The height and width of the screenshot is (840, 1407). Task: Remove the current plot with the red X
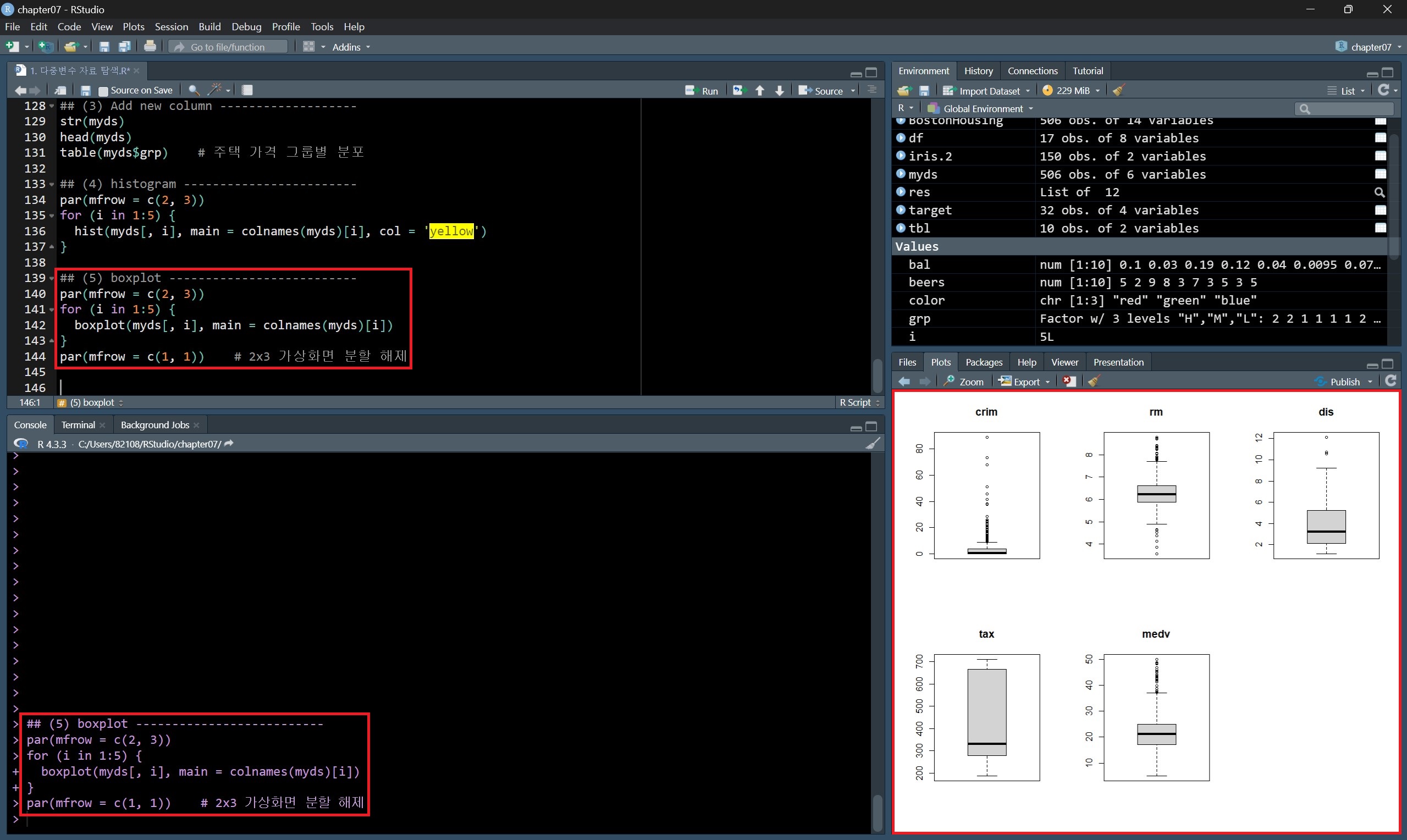pos(1068,382)
